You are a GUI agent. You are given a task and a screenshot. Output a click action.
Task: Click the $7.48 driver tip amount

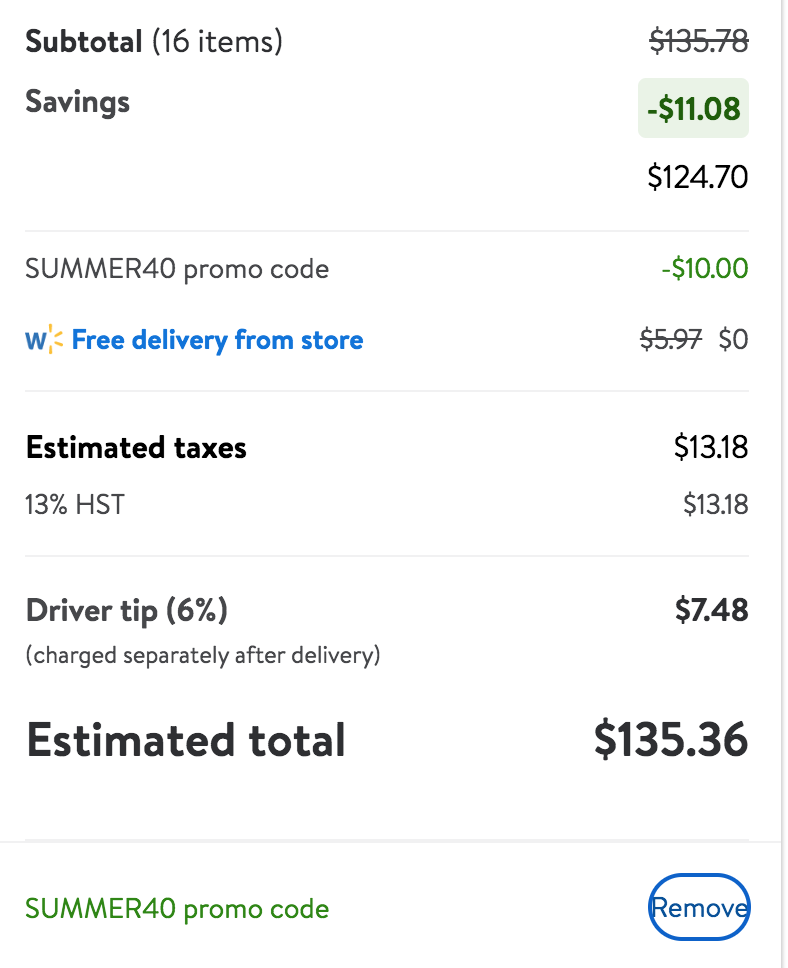(711, 610)
